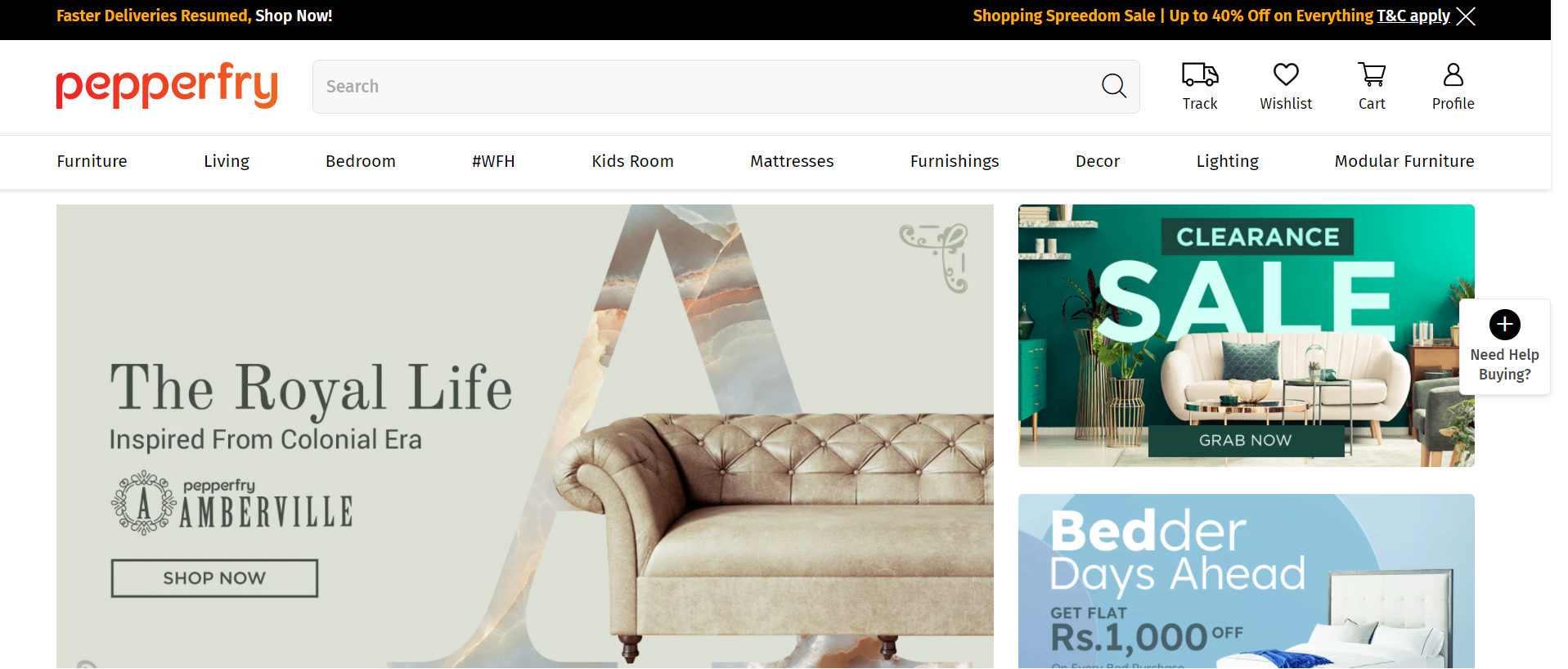Select the Lighting category
Viewport: 1568px width, 669px height.
[x=1227, y=161]
